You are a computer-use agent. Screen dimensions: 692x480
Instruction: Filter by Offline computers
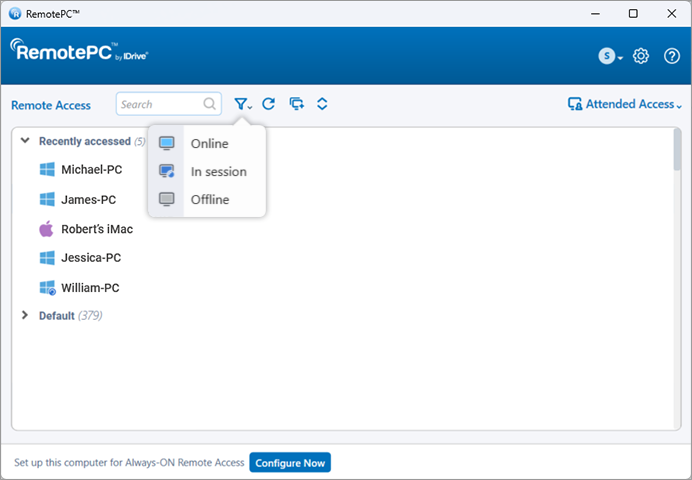click(209, 200)
